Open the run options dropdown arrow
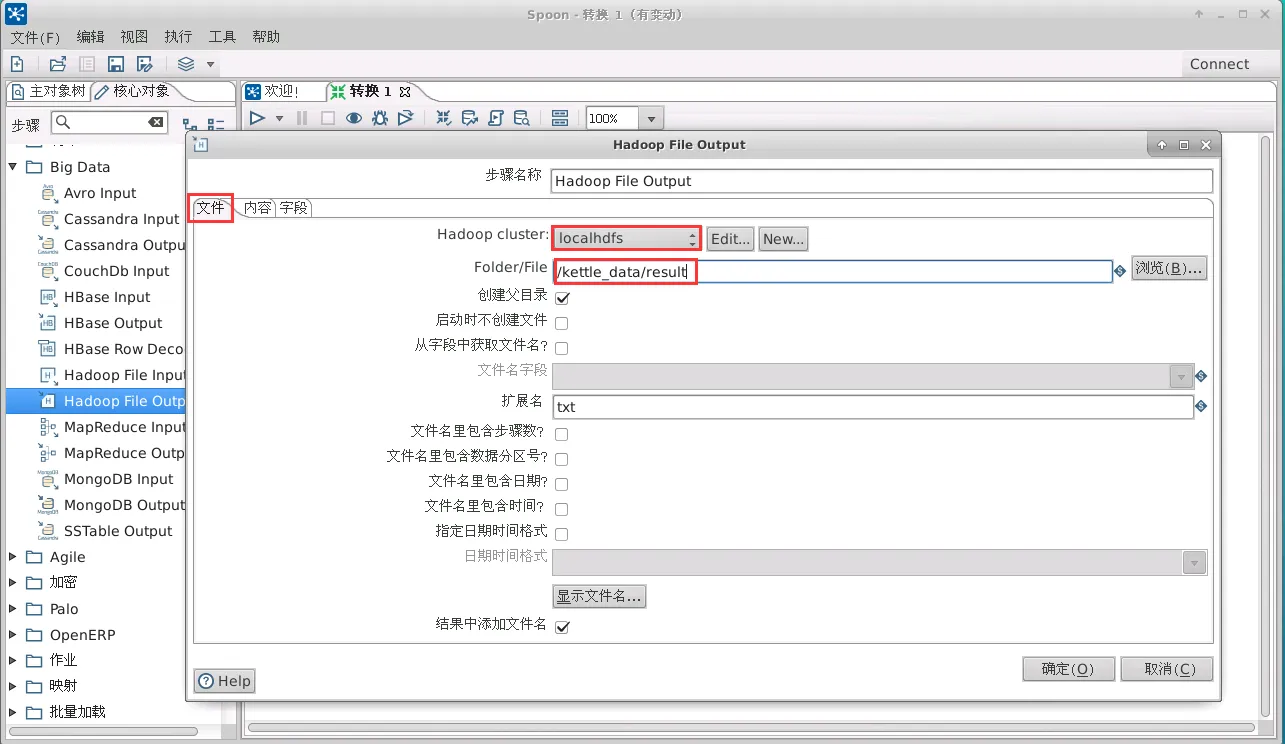This screenshot has height=744, width=1285. 279,118
